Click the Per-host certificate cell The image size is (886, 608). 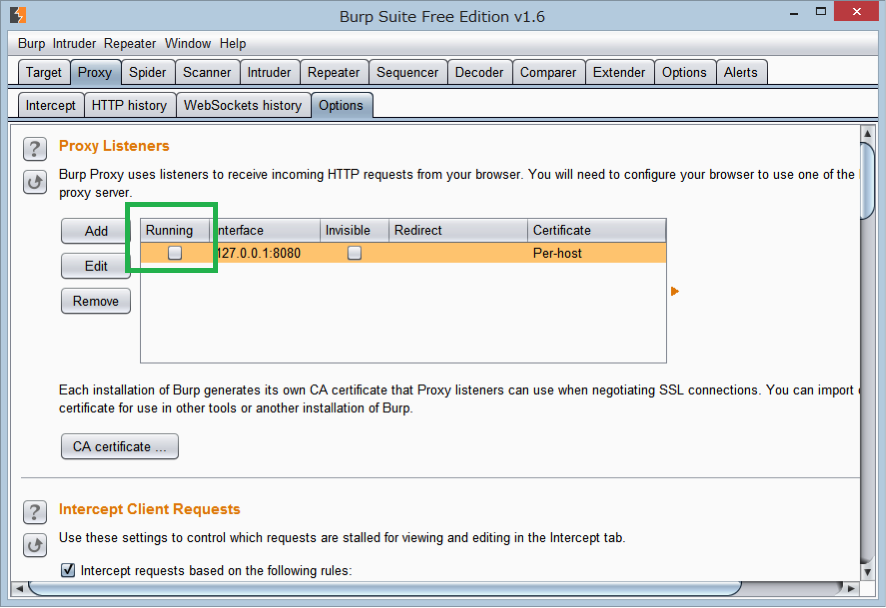pos(597,253)
